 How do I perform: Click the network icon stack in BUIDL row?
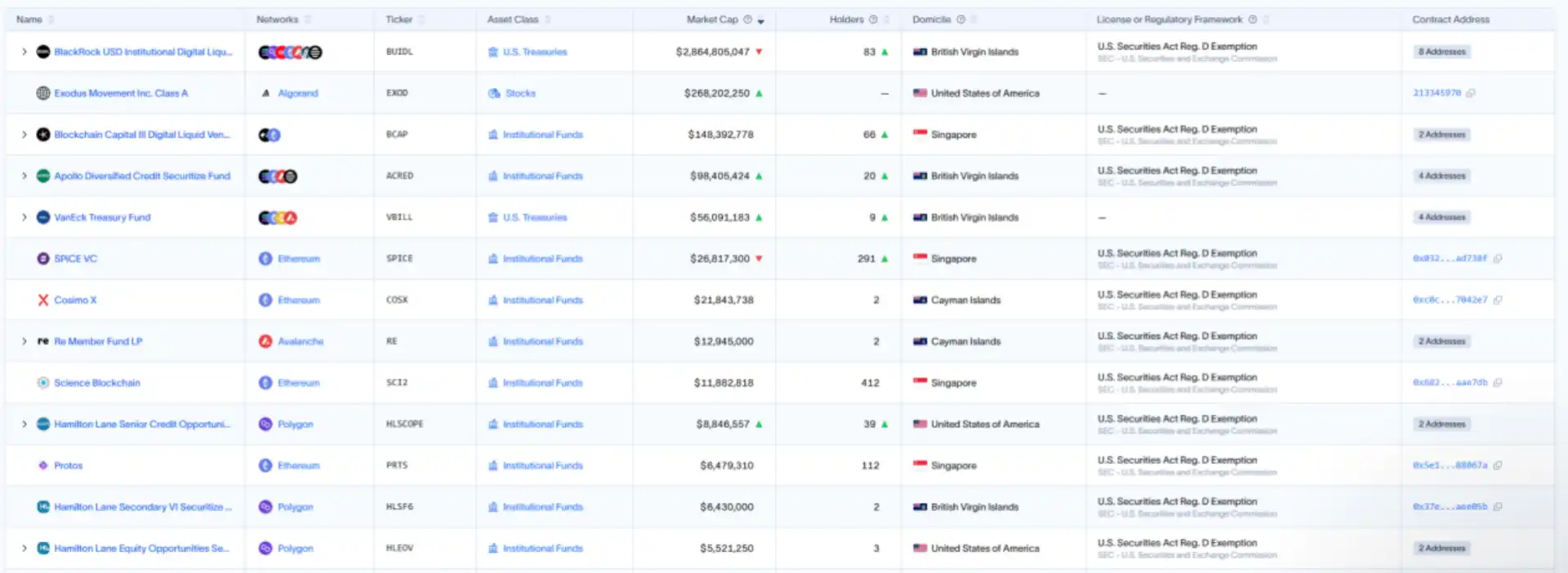point(290,52)
